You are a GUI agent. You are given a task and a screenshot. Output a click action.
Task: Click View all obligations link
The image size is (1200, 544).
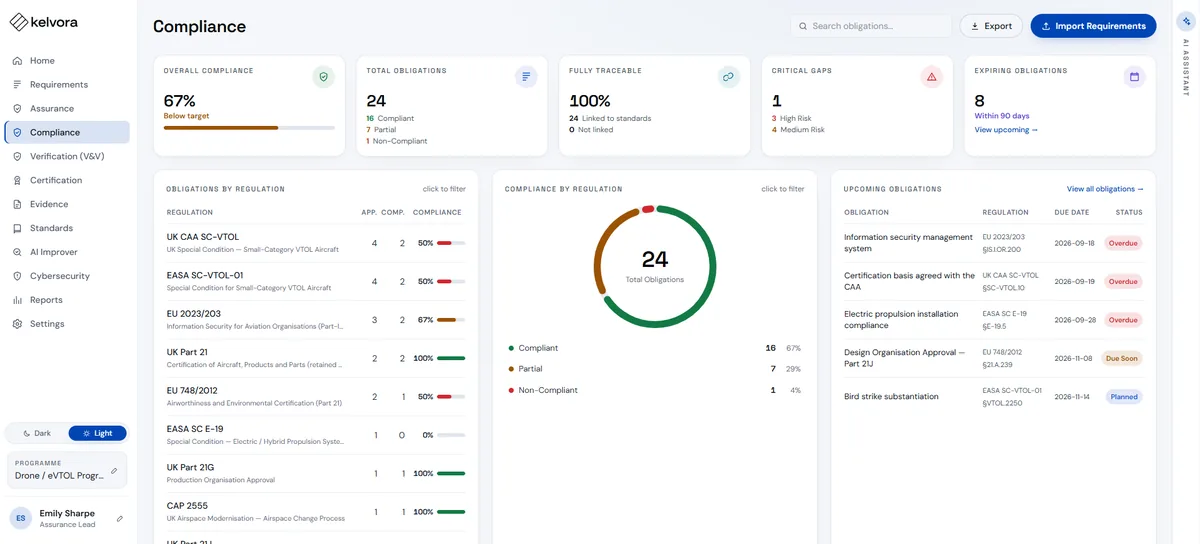click(1105, 189)
